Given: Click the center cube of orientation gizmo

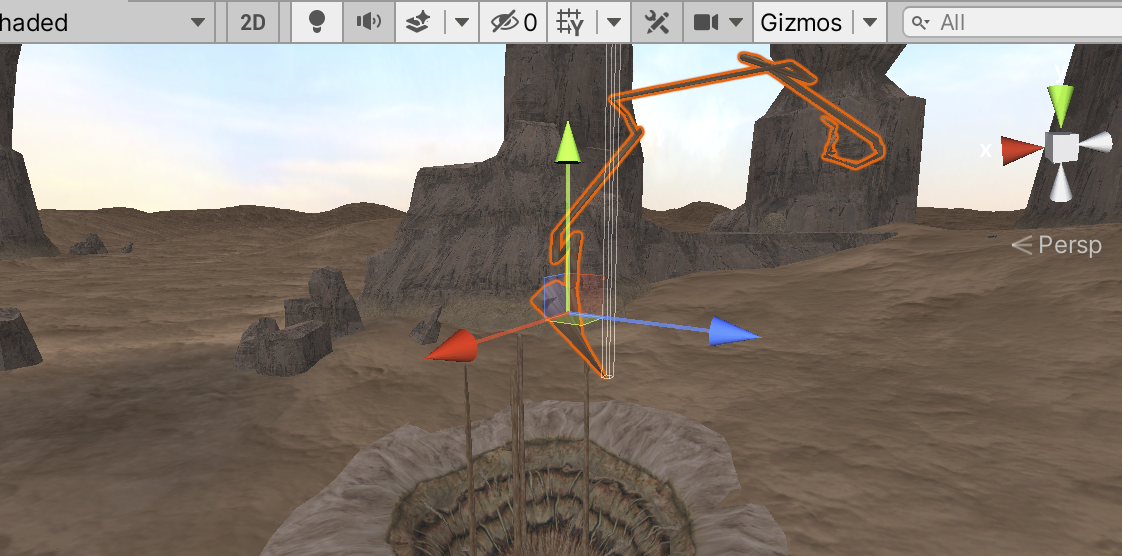Looking at the screenshot, I should pyautogui.click(x=1061, y=147).
